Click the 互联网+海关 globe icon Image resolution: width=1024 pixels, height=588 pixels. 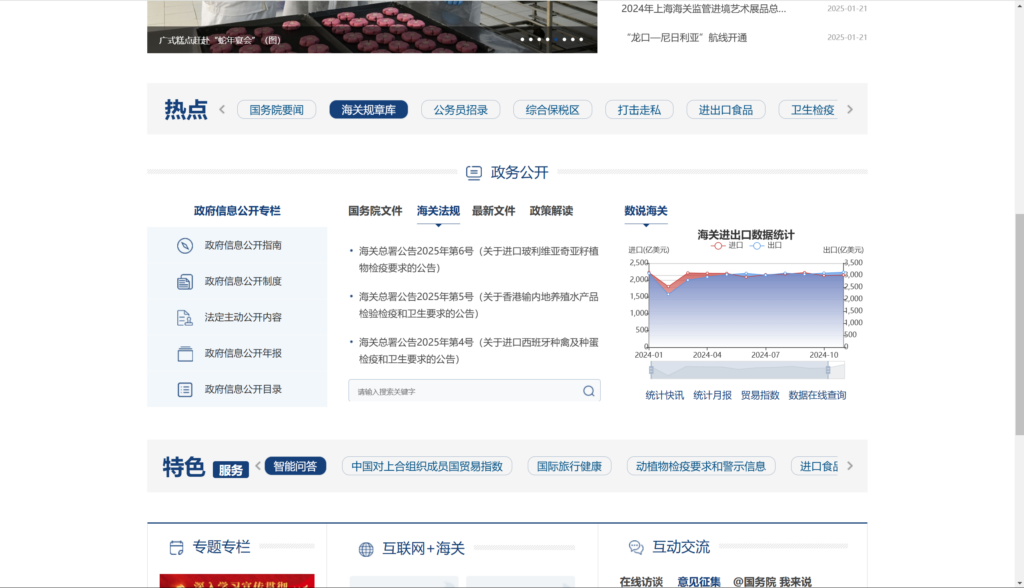click(366, 549)
